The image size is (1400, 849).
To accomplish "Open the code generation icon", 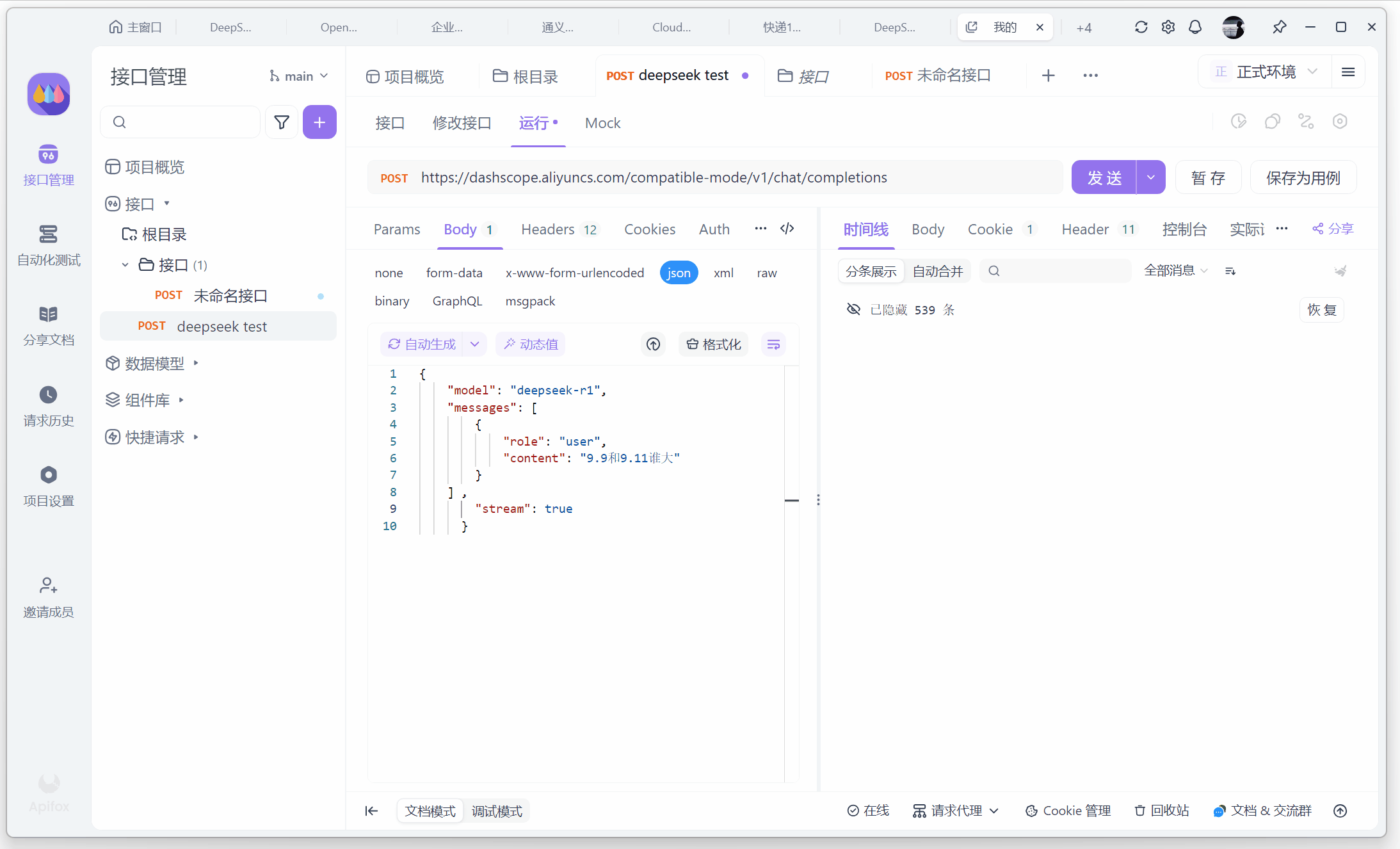I will (x=787, y=229).
